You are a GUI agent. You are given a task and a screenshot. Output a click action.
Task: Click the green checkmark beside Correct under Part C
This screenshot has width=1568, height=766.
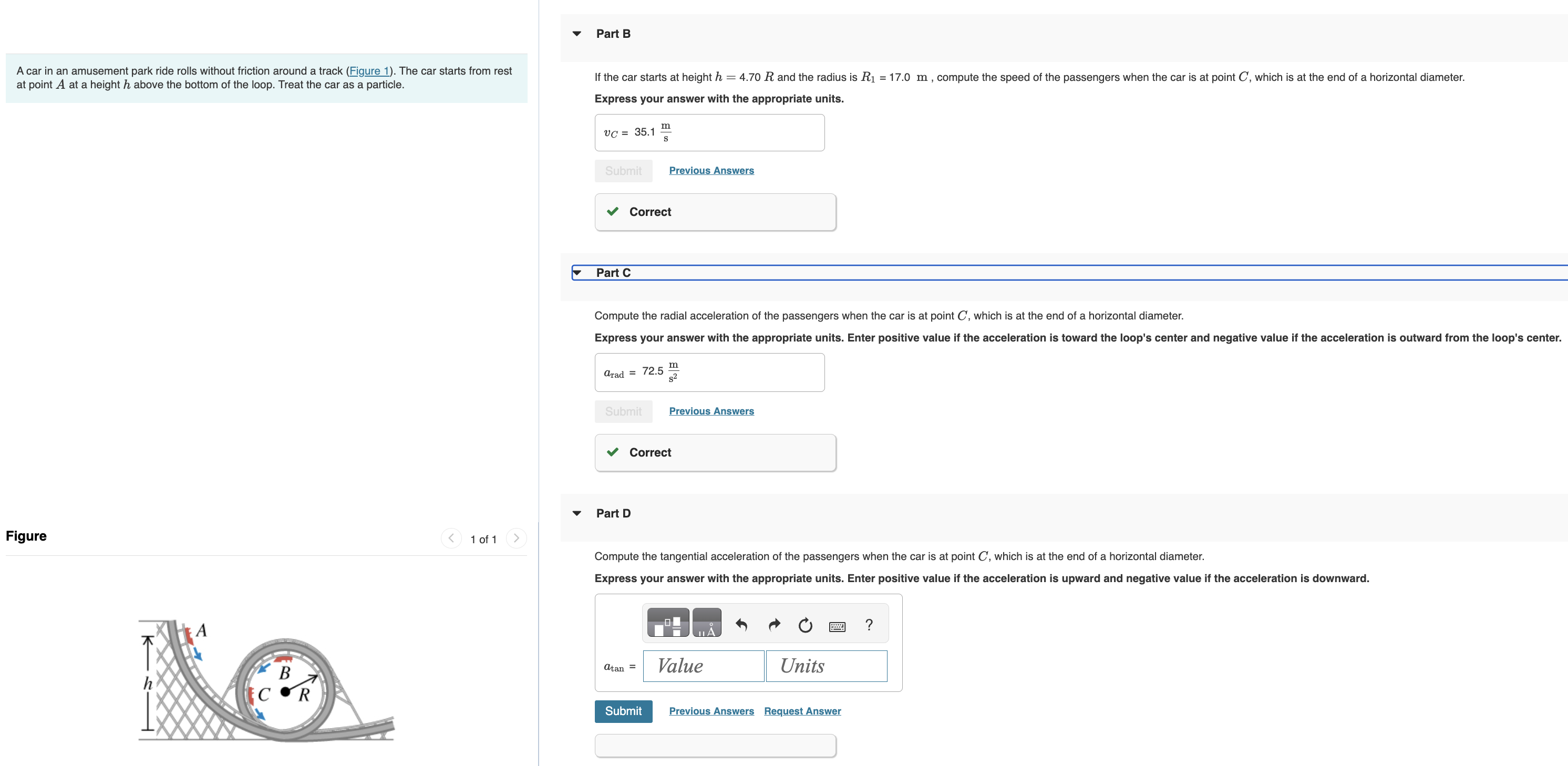pos(612,452)
